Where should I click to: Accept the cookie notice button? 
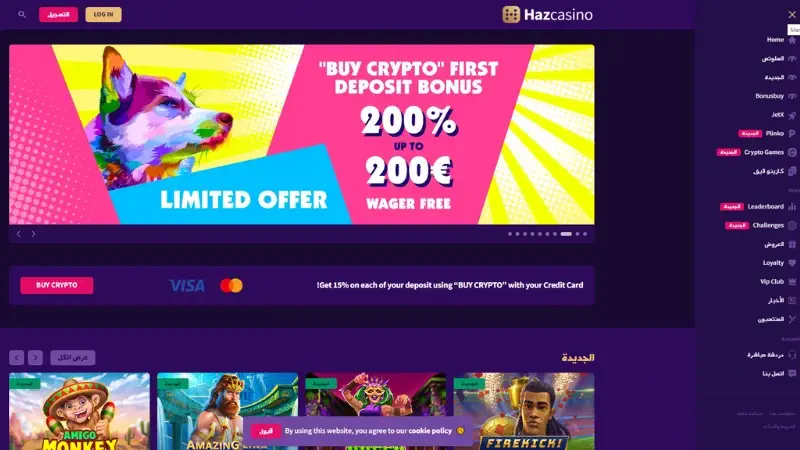click(x=266, y=431)
